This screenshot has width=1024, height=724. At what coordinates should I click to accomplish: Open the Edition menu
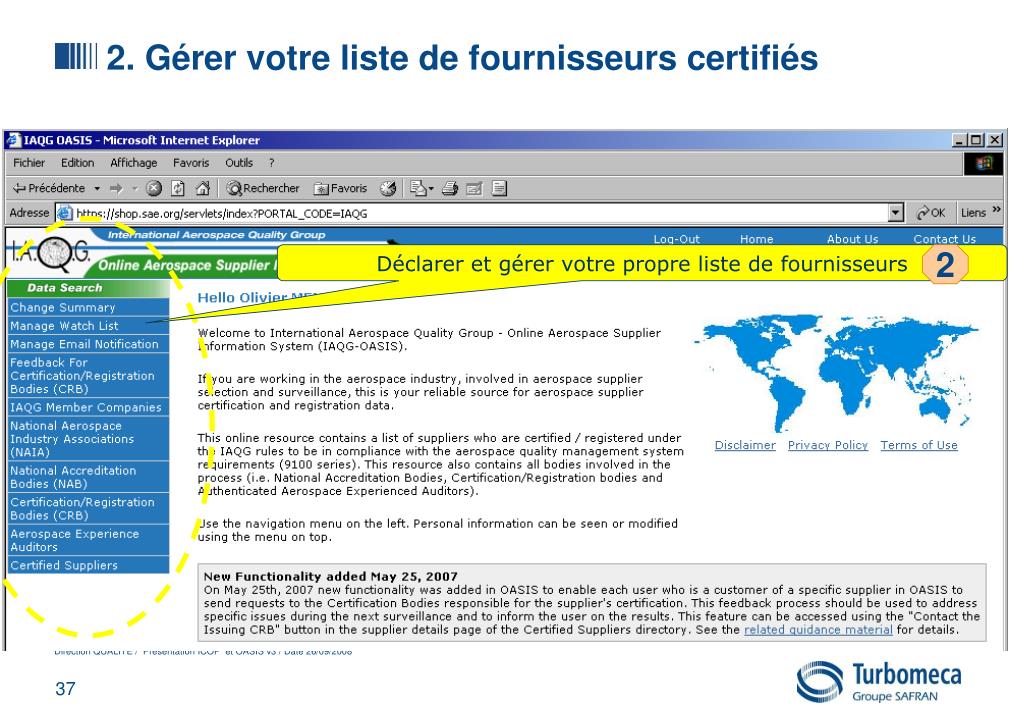pyautogui.click(x=77, y=163)
